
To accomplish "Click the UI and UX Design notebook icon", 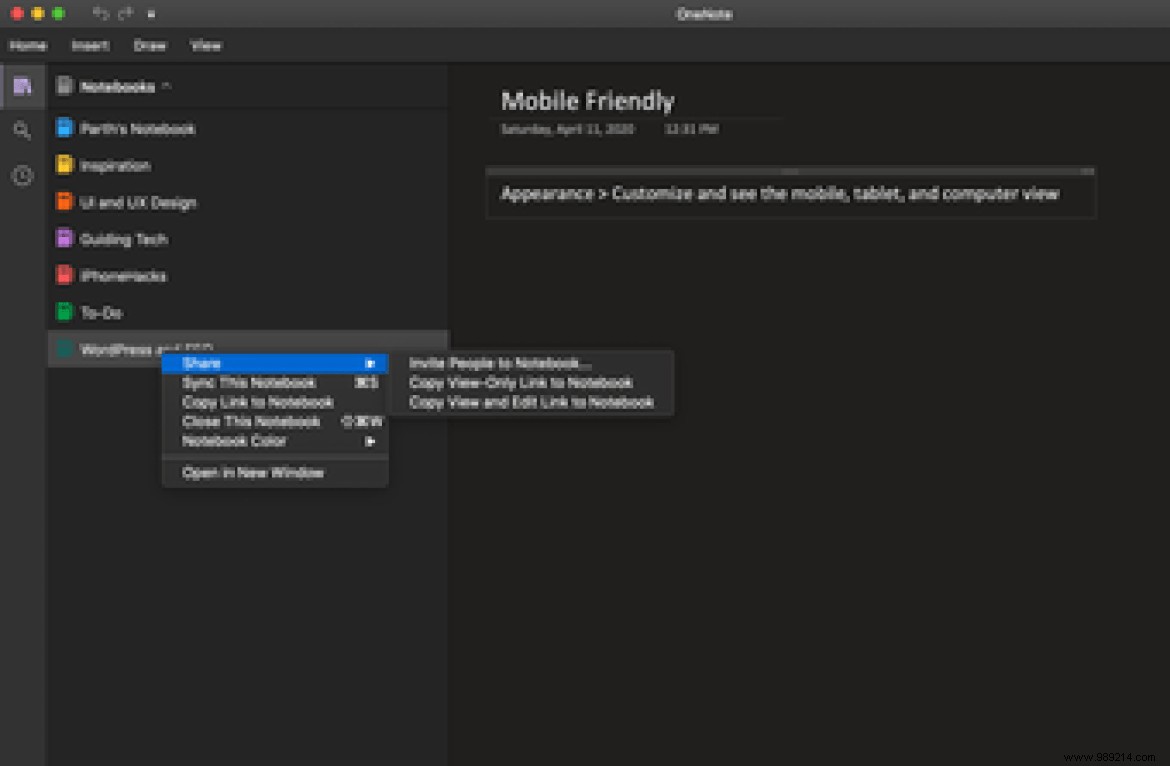I will pos(66,202).
